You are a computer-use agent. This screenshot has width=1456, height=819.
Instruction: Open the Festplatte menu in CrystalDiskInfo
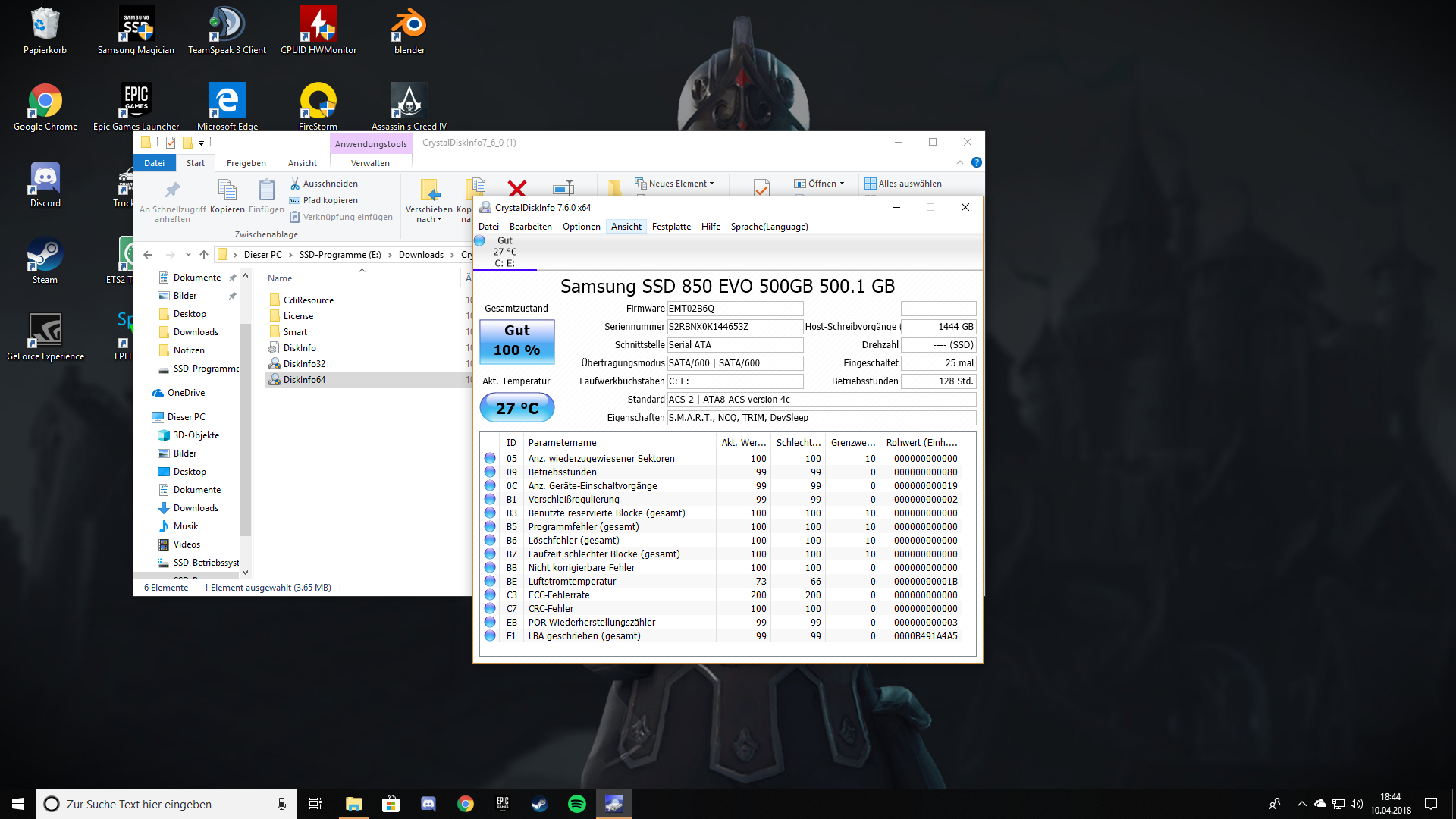[670, 227]
